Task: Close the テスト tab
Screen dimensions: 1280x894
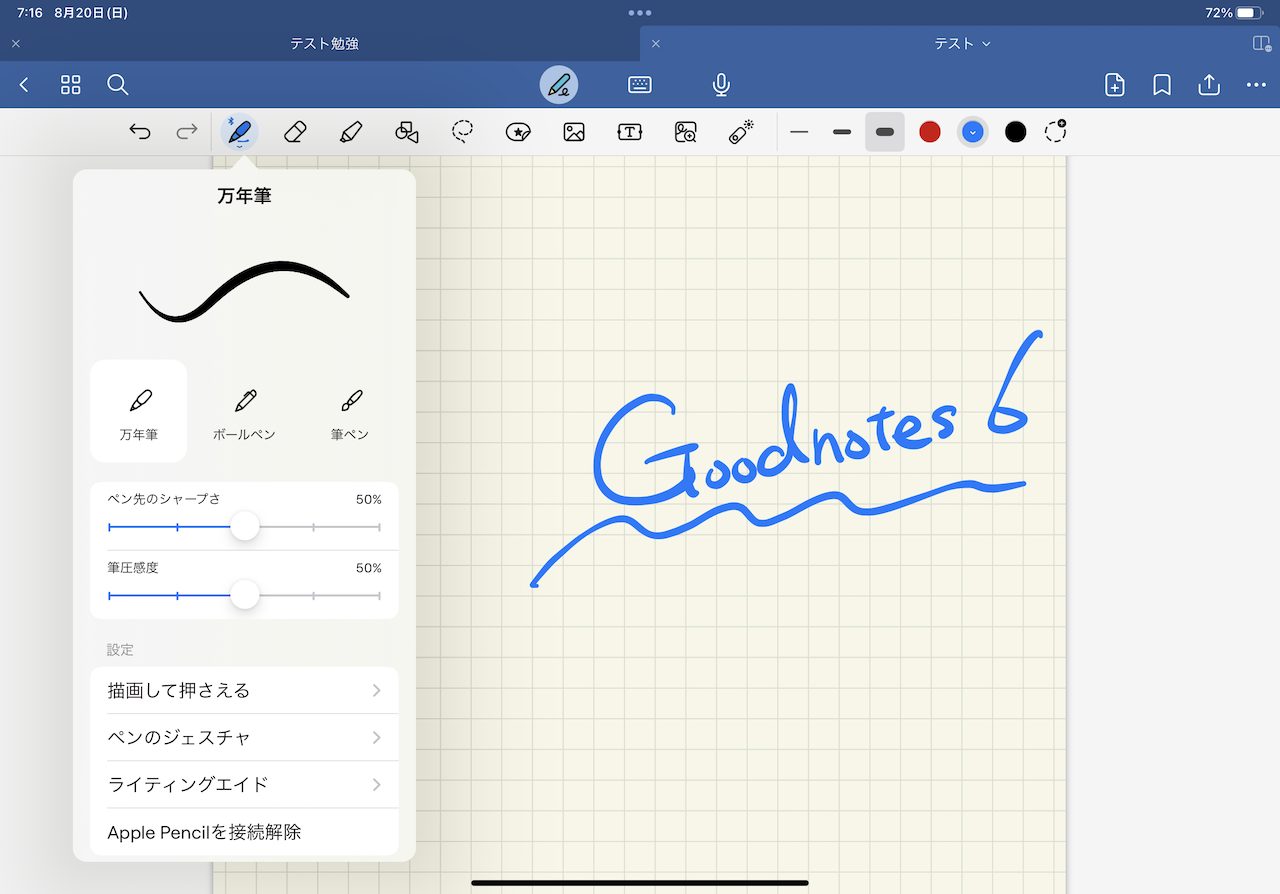Action: pyautogui.click(x=656, y=44)
